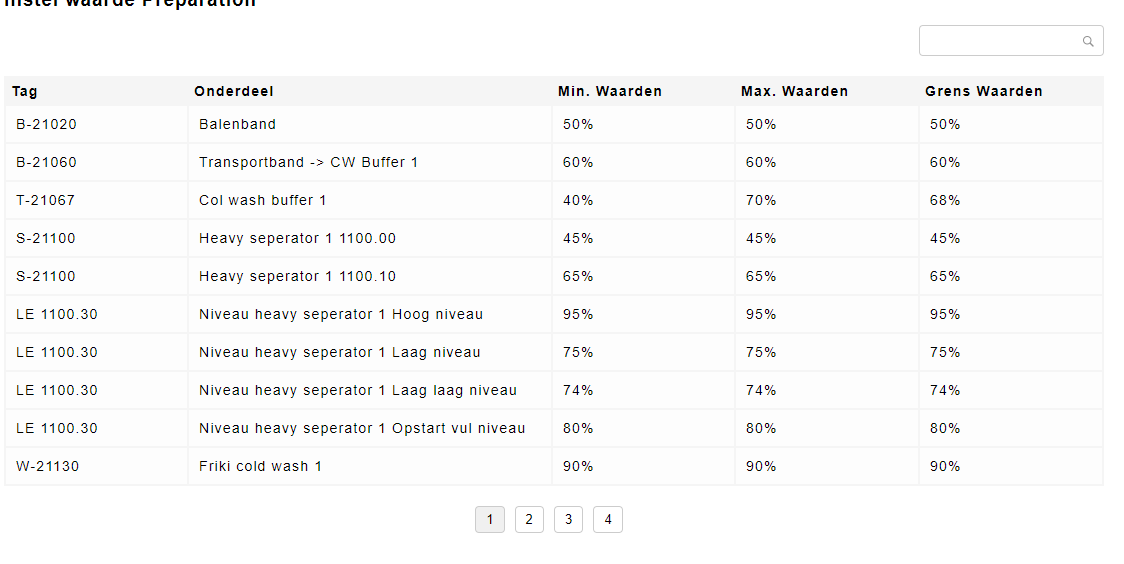Screen dimensions: 1124x564
Task: Select the B-21020 Balenband row
Action: [553, 124]
